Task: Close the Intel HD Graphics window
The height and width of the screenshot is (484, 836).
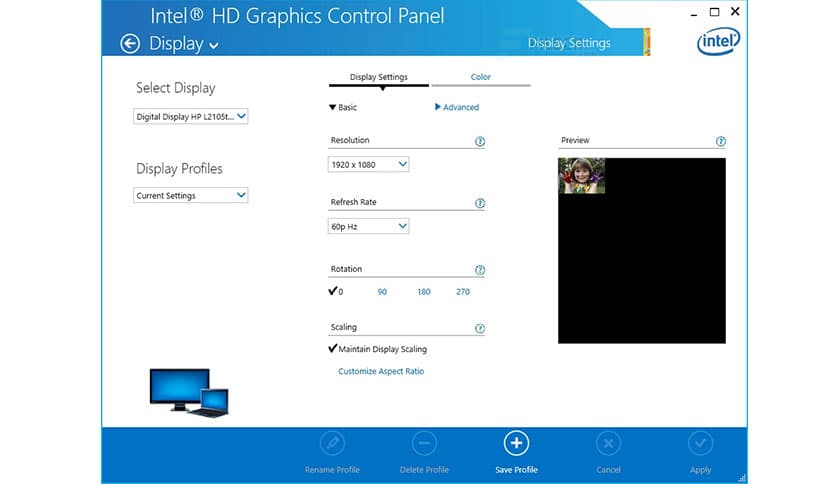Action: pyautogui.click(x=735, y=11)
